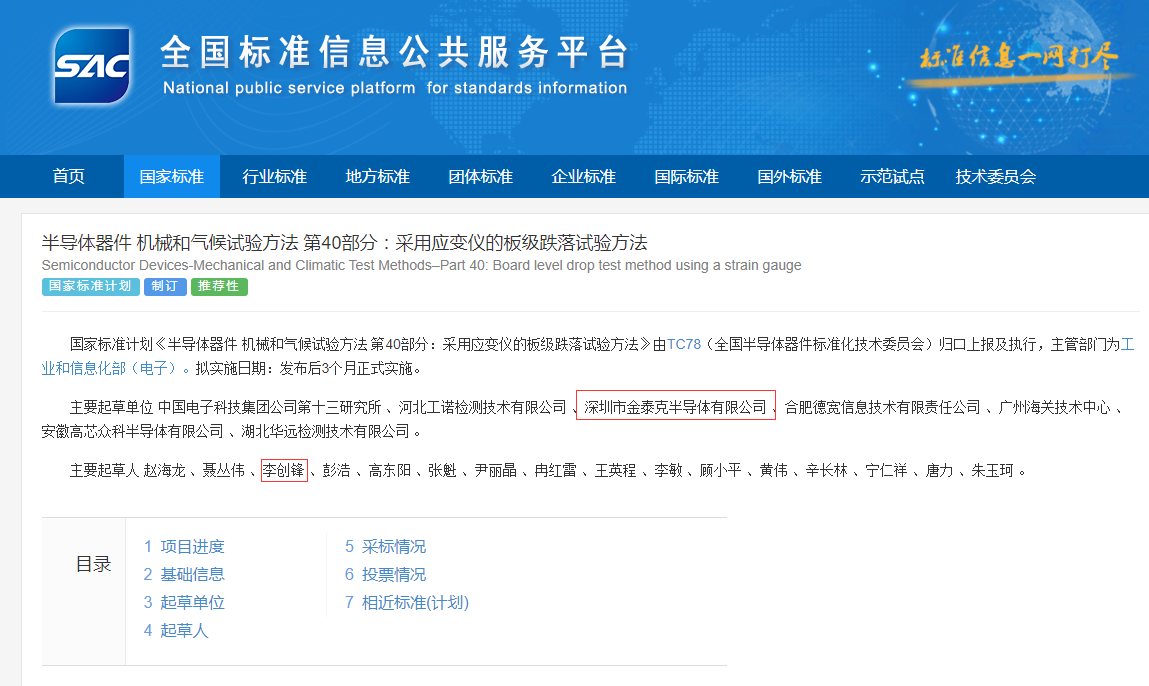Open the 技术委员会 tab
1149x686 pixels.
996,177
